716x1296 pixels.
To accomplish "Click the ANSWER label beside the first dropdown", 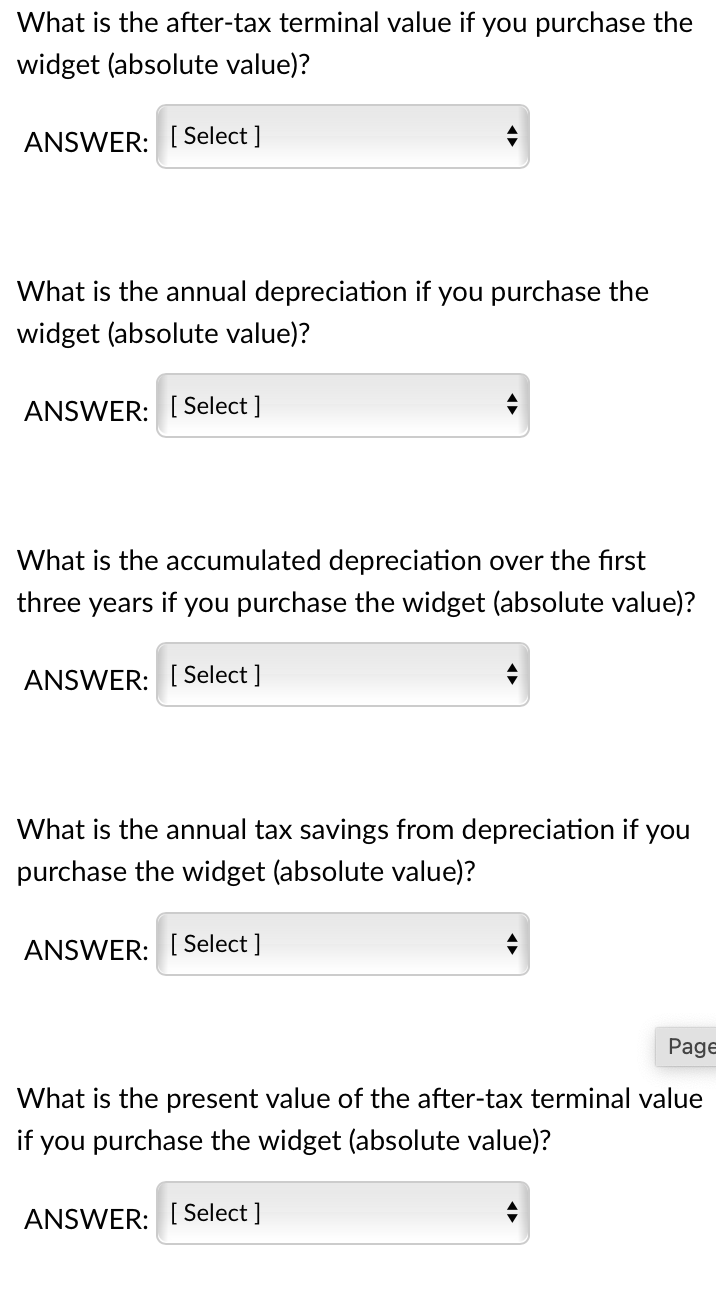I will pos(86,142).
